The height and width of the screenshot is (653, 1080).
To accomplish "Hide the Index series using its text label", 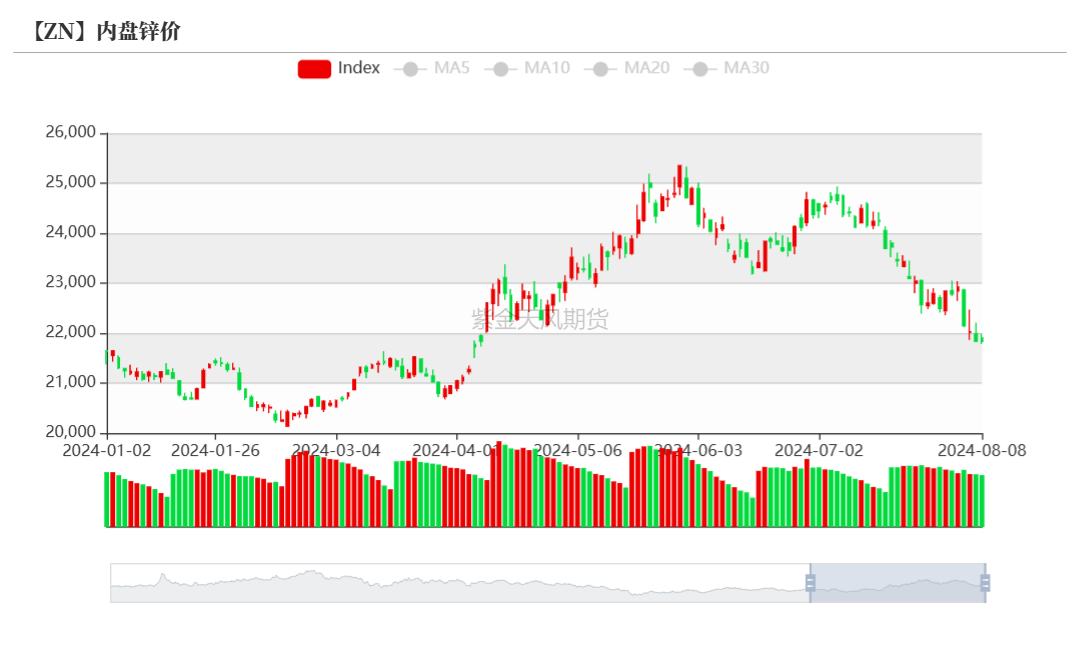I will [x=359, y=68].
